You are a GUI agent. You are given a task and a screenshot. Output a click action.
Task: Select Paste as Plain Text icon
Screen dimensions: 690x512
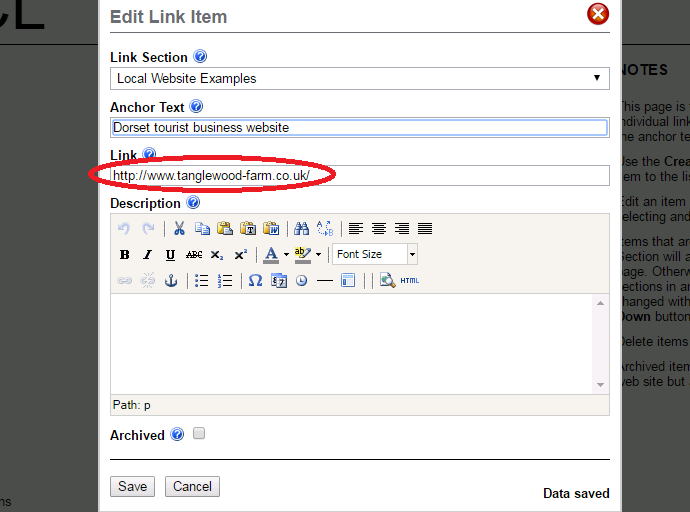tap(248, 228)
